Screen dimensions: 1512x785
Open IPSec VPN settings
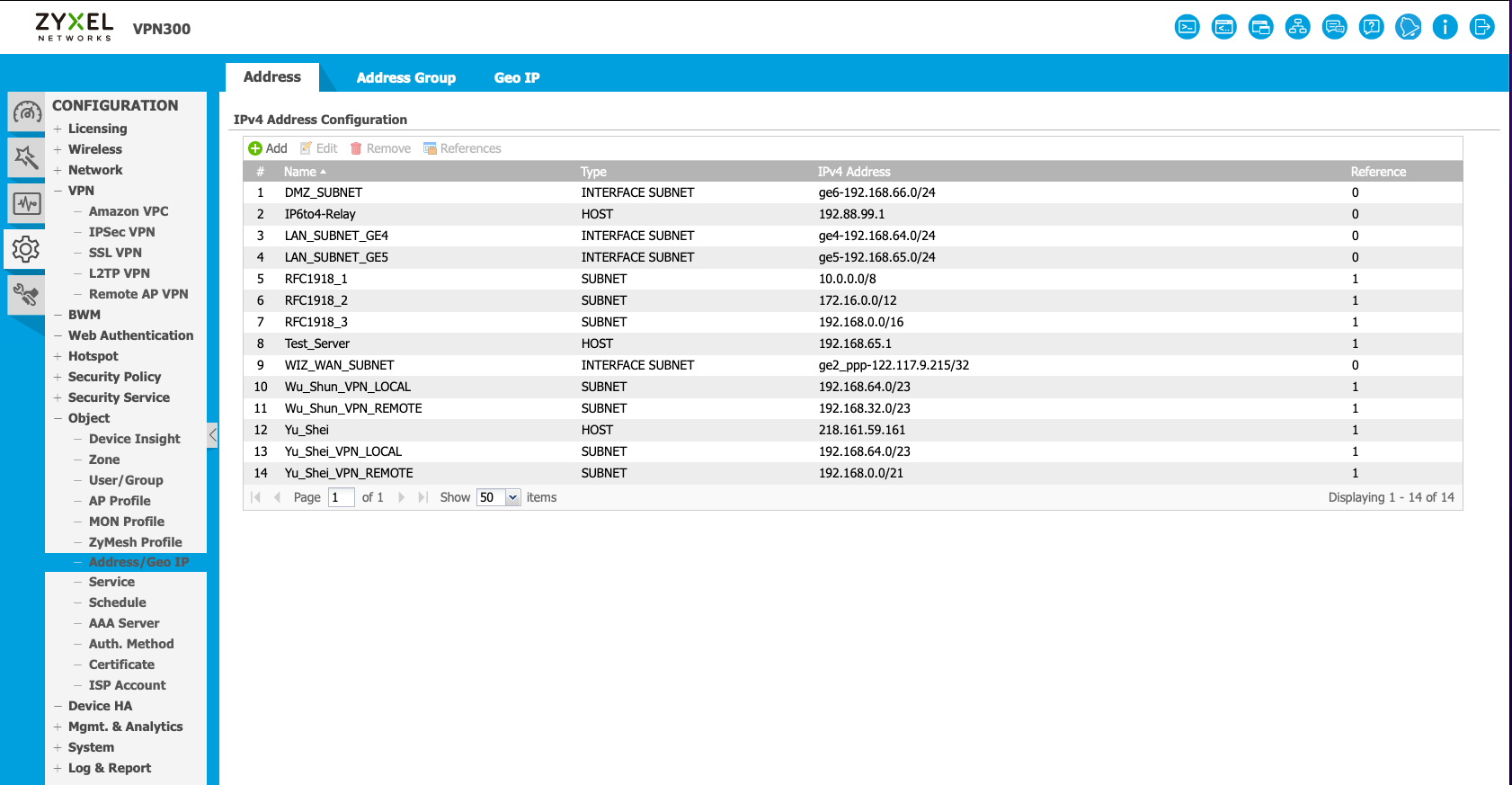(121, 232)
